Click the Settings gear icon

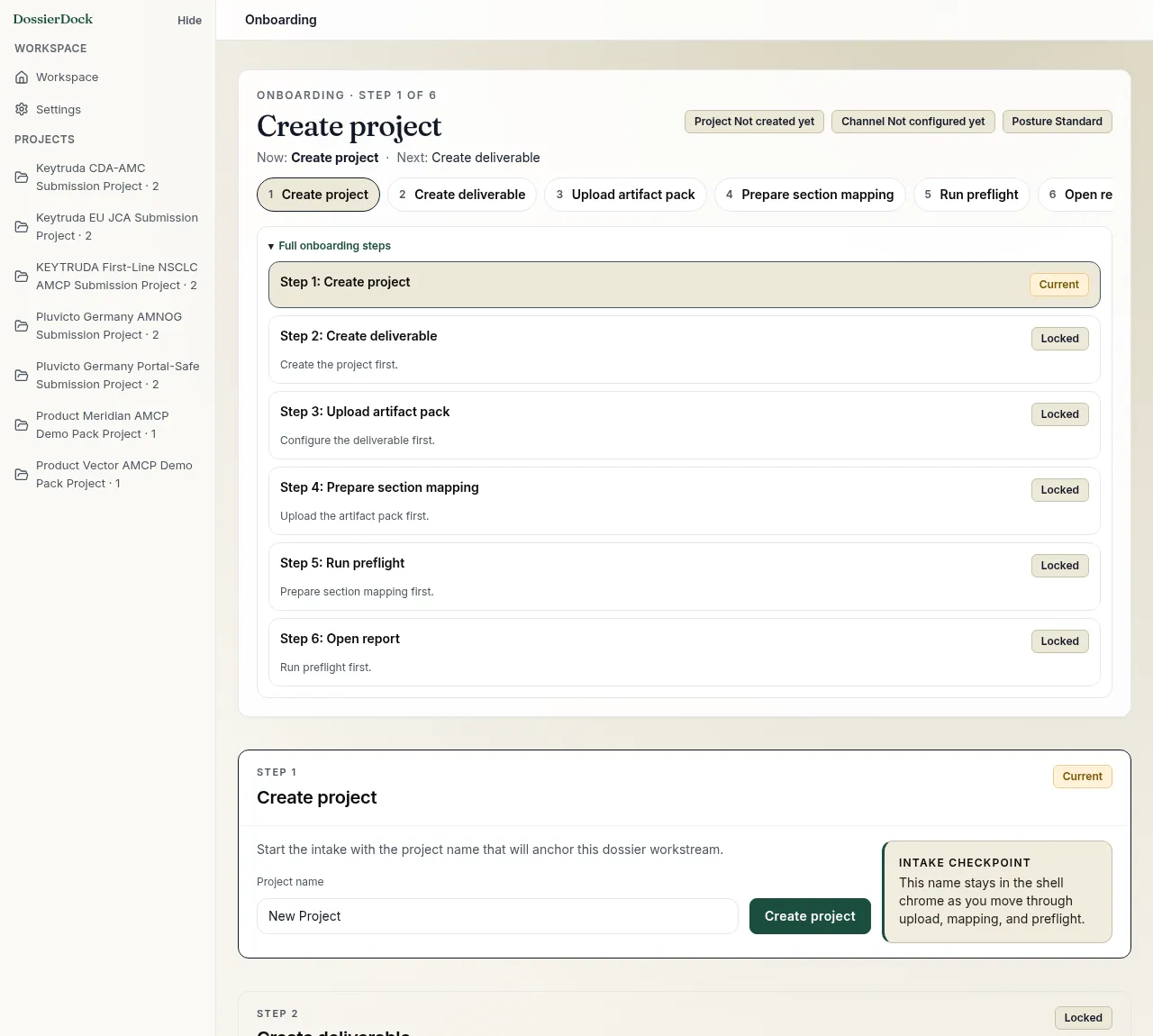tap(22, 110)
